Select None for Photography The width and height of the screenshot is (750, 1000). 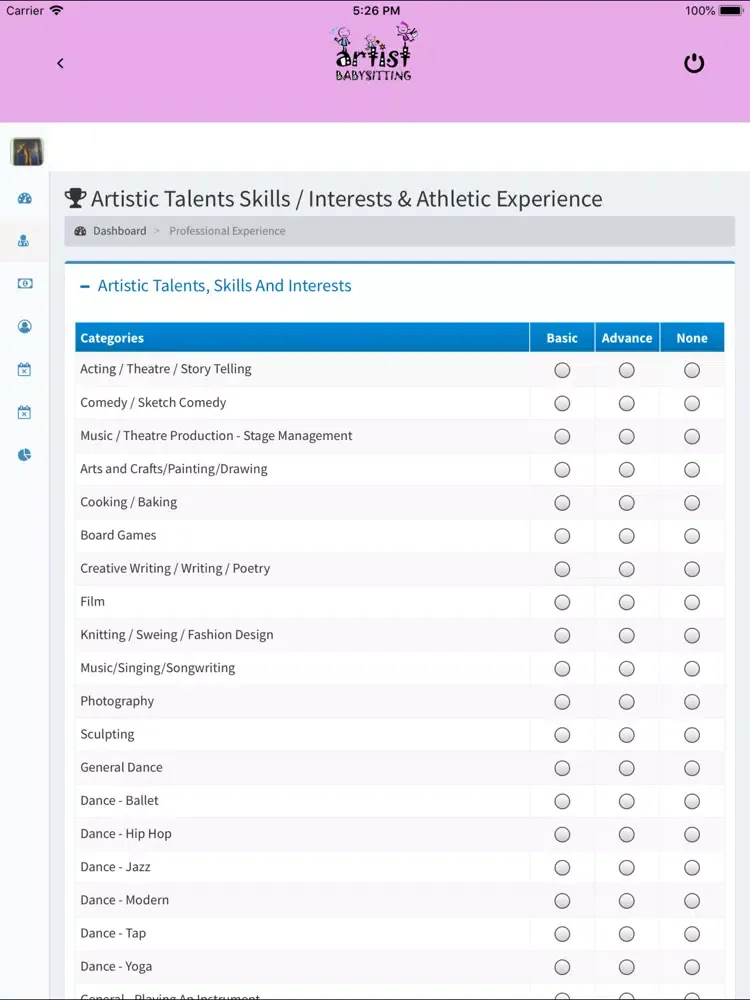point(691,702)
